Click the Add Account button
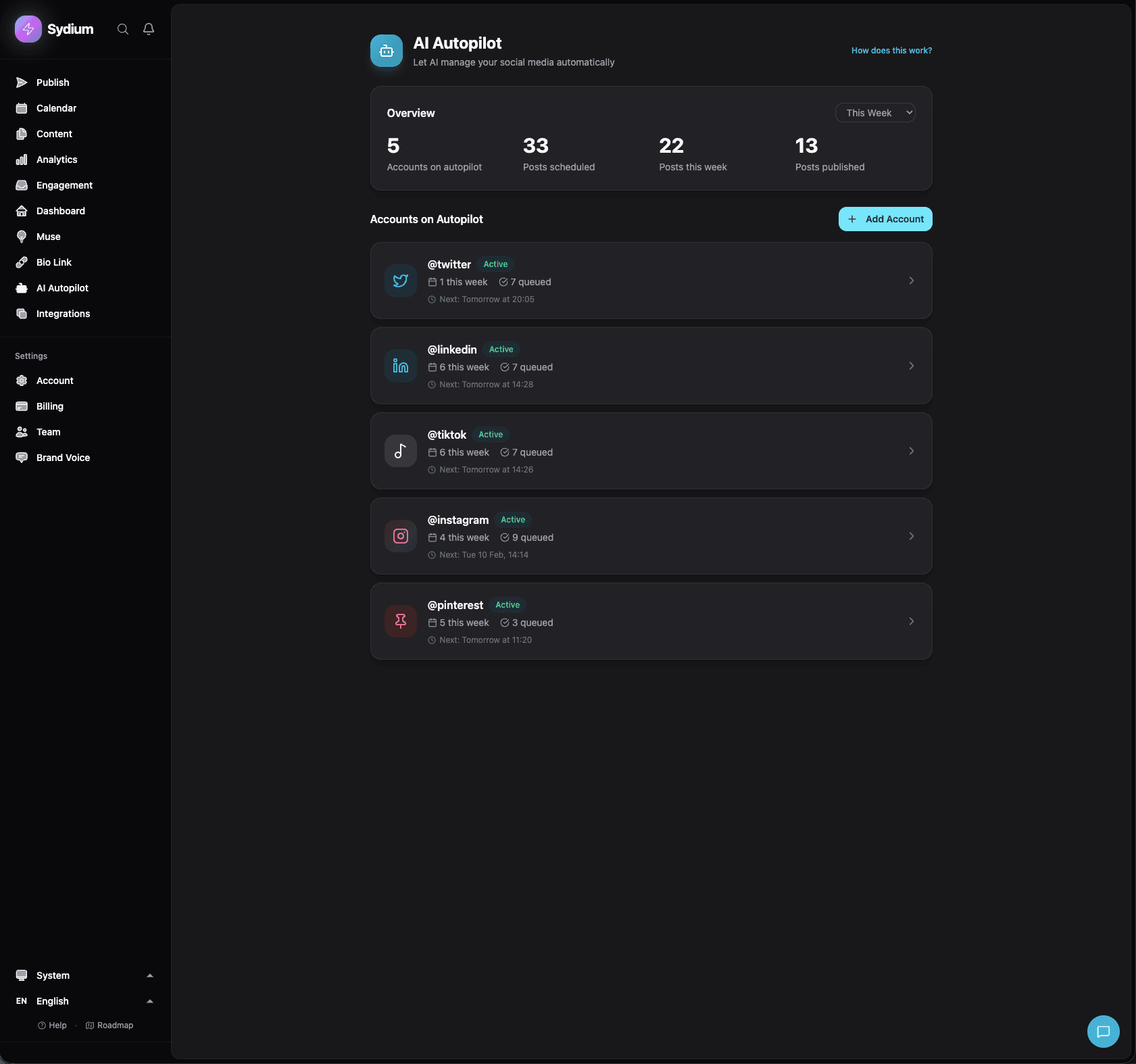Image resolution: width=1136 pixels, height=1064 pixels. [885, 219]
